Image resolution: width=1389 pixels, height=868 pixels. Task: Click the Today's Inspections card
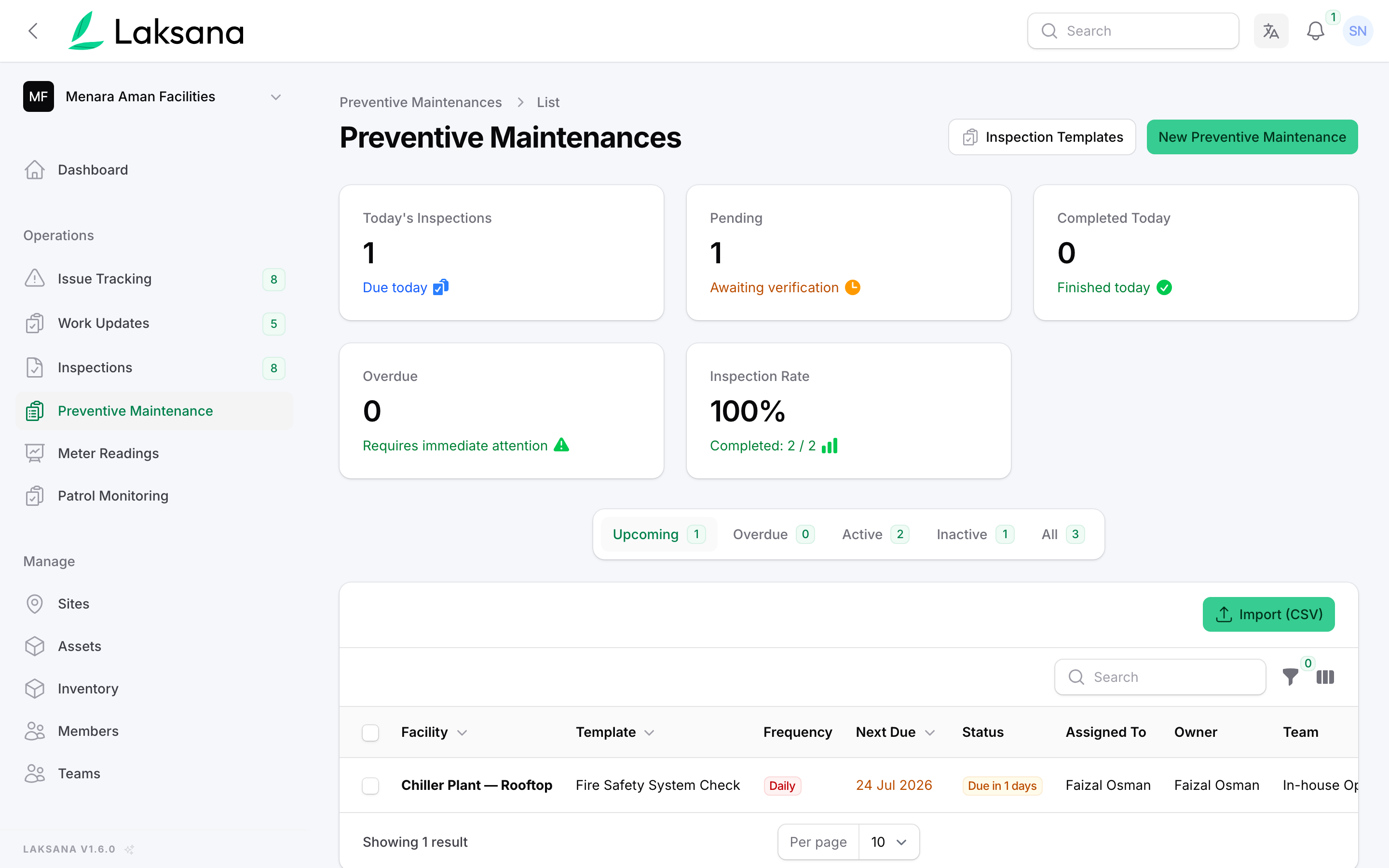(502, 253)
